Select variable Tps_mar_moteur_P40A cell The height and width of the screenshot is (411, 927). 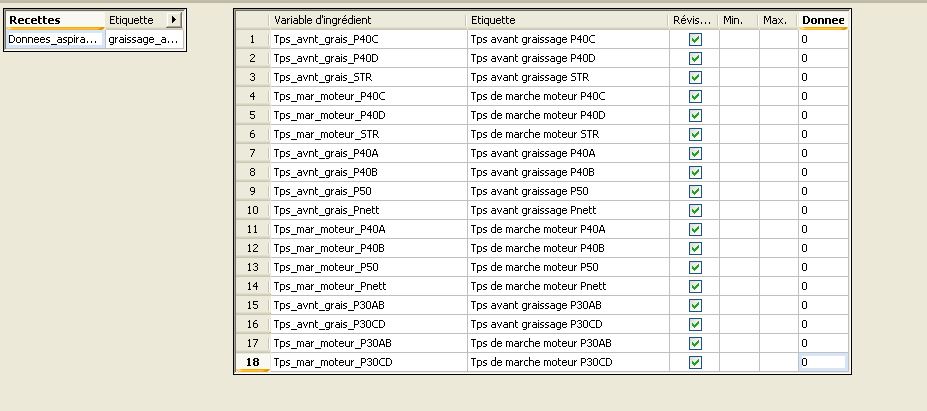click(368, 229)
